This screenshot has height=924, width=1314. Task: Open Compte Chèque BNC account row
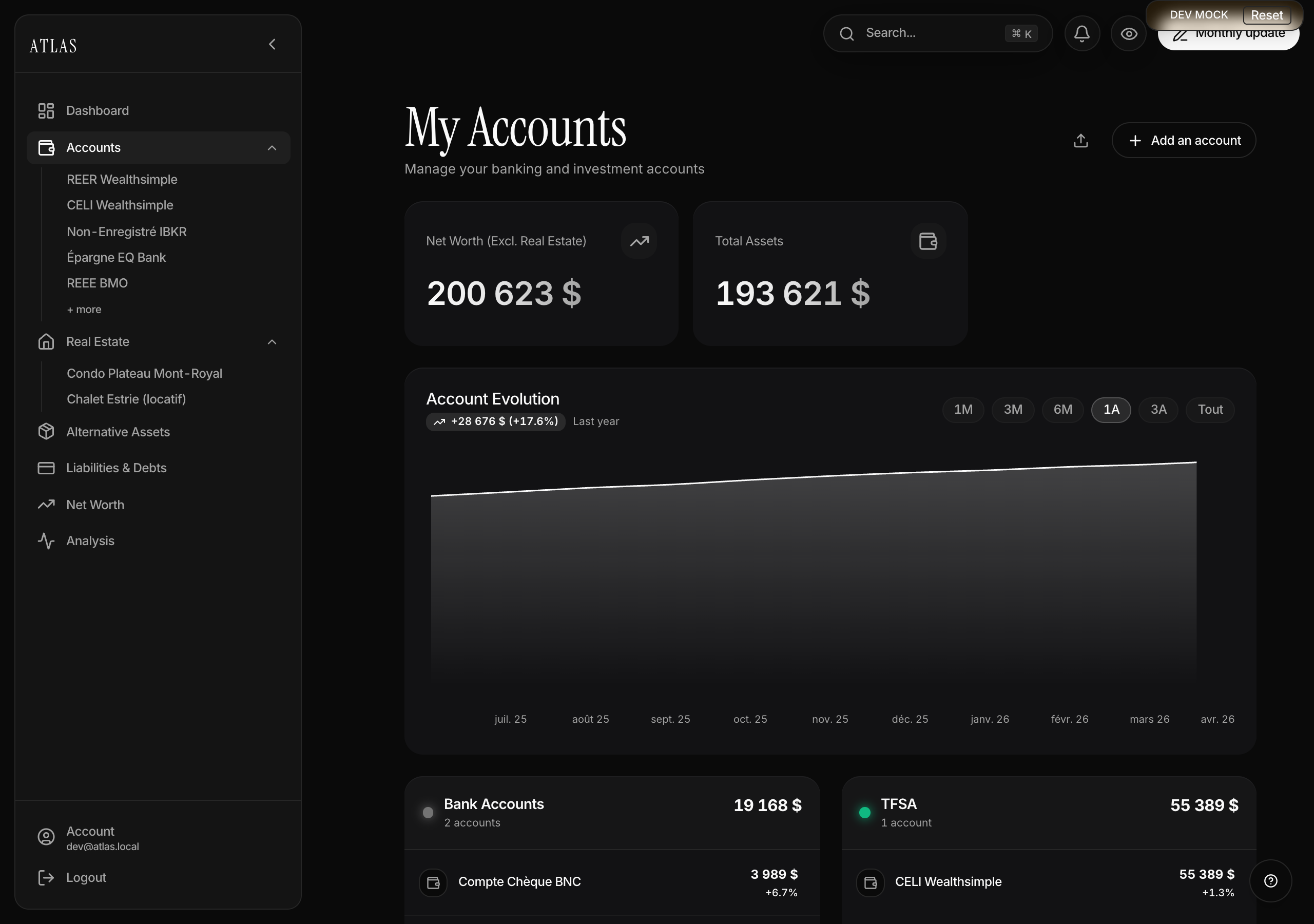612,882
